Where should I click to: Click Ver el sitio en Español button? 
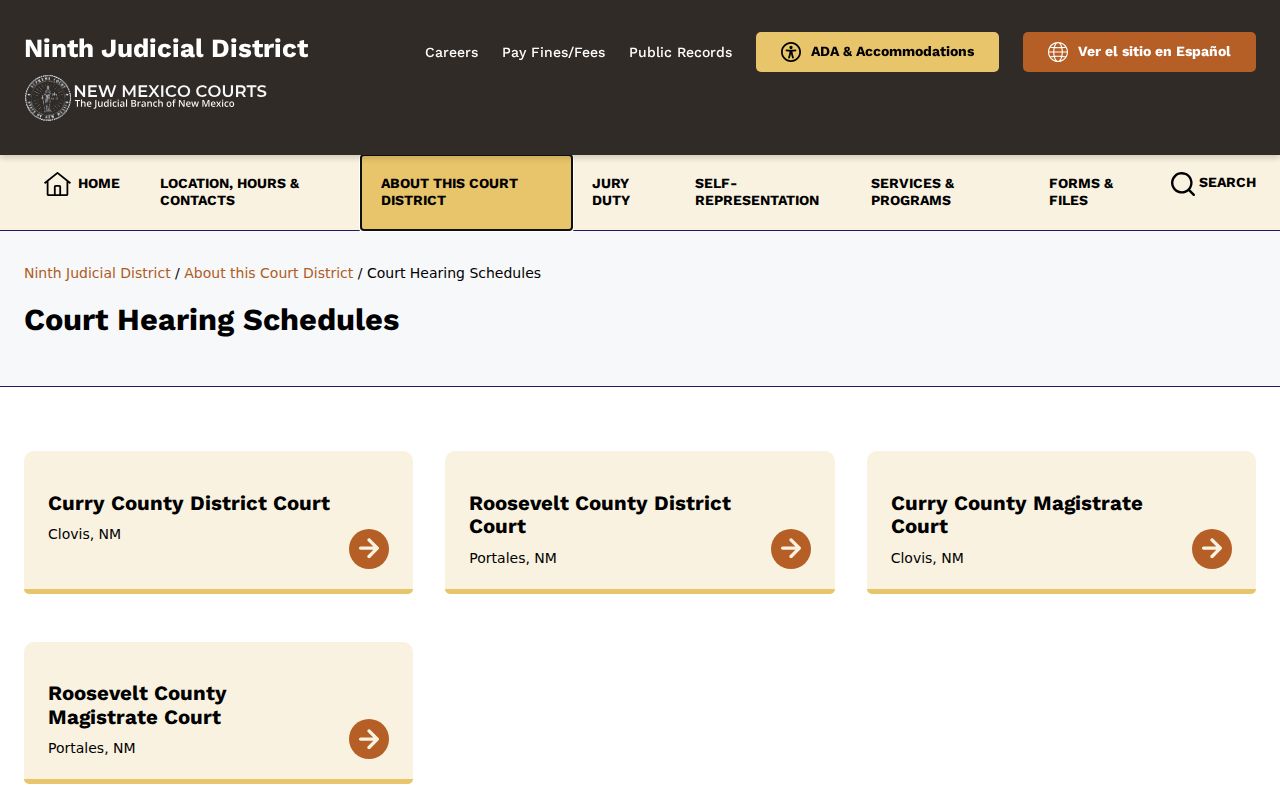tap(1139, 52)
